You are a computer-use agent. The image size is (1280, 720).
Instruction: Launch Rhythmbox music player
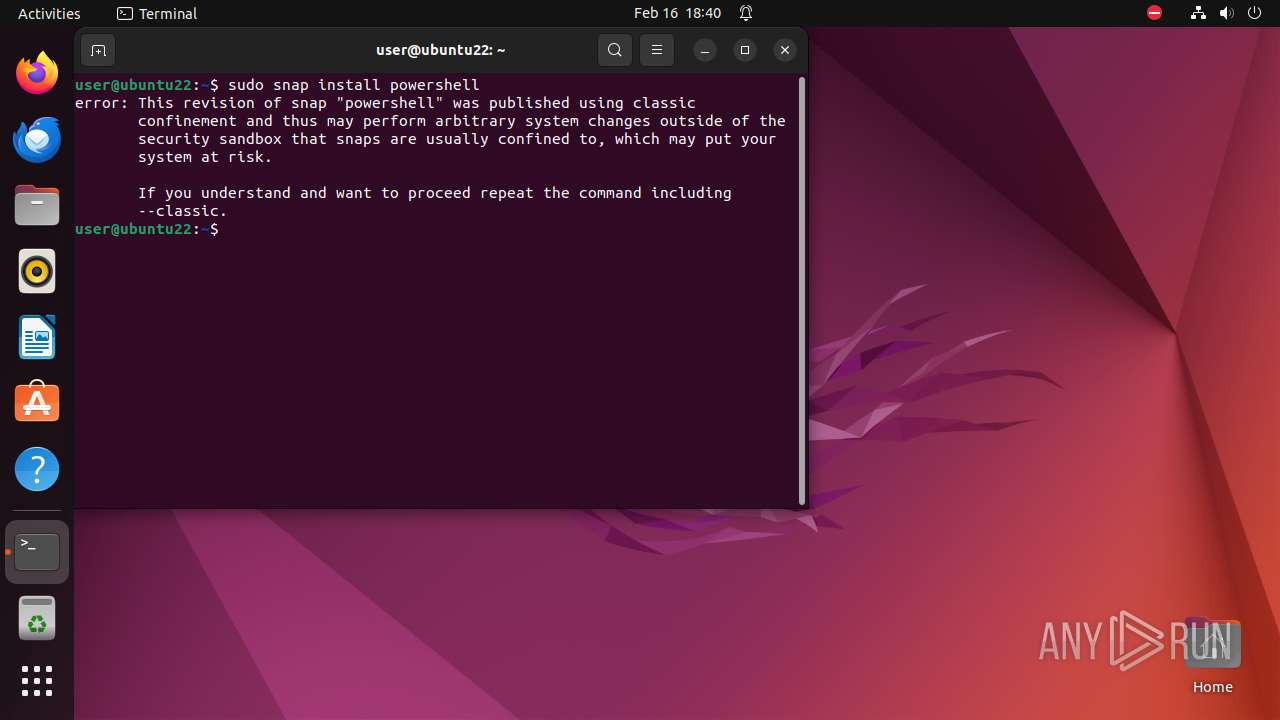point(37,271)
